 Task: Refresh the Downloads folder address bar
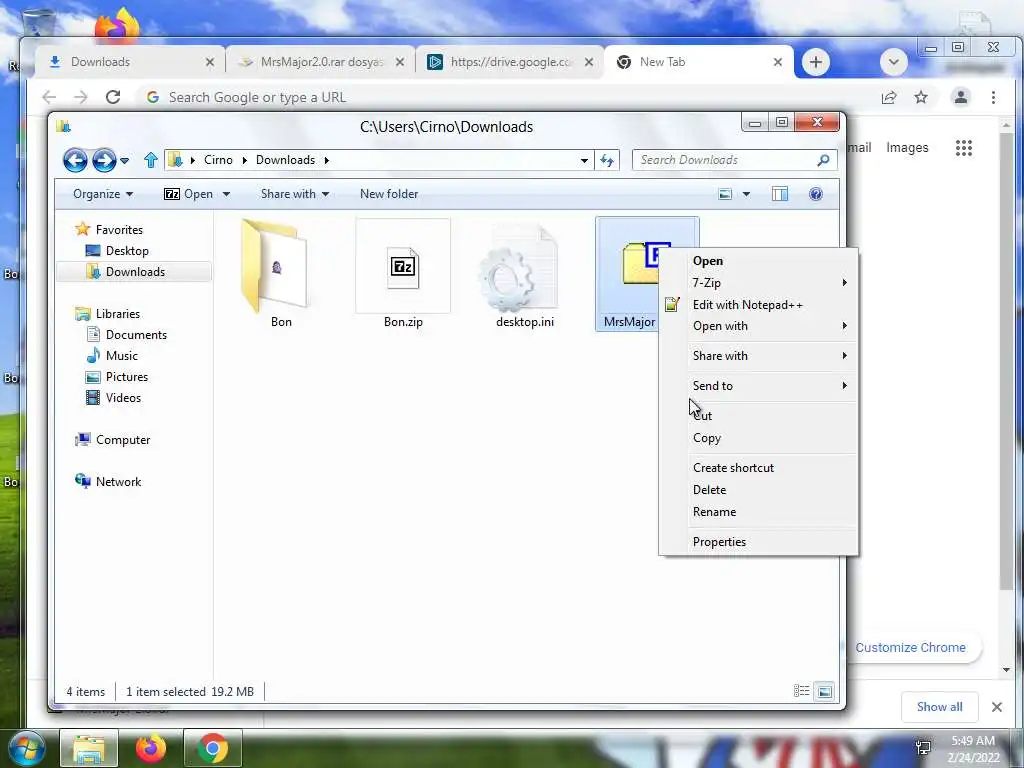coord(607,160)
